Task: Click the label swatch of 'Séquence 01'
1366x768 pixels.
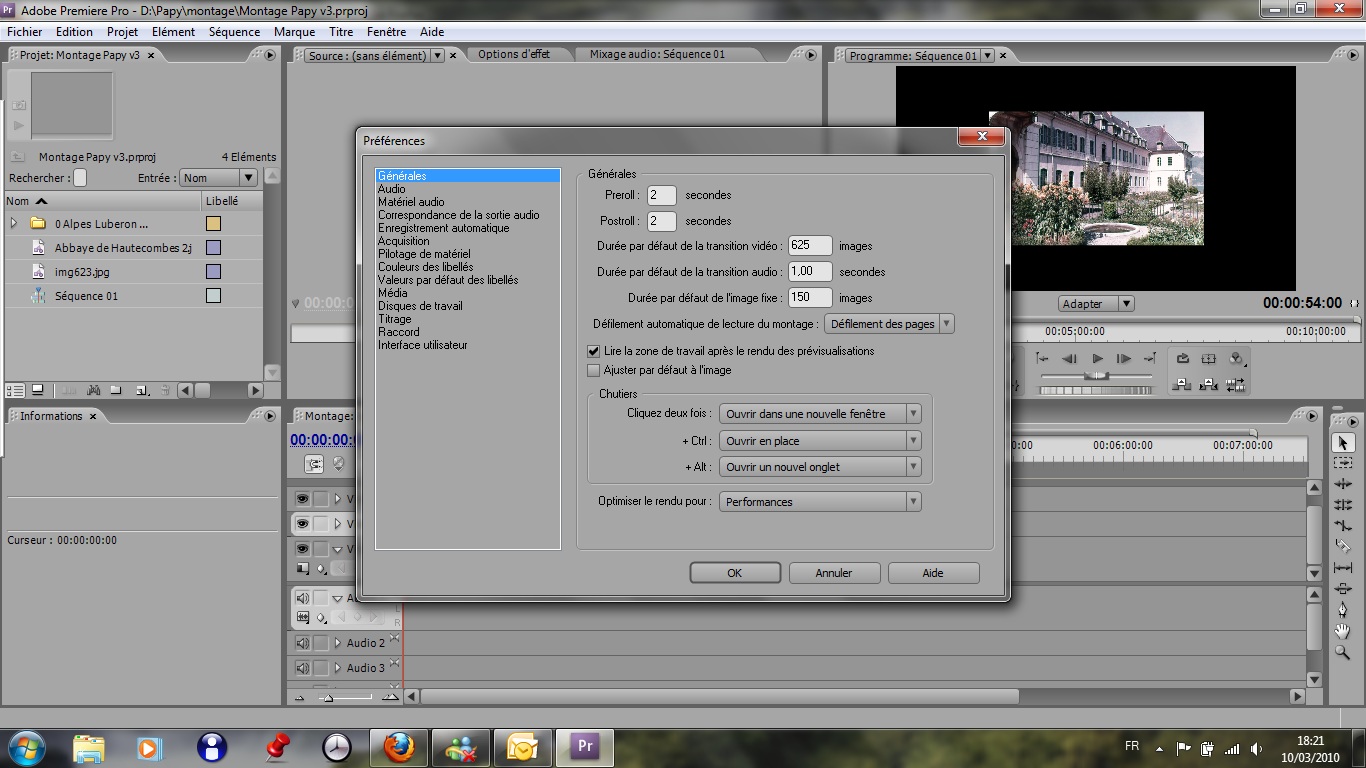Action: pos(213,296)
